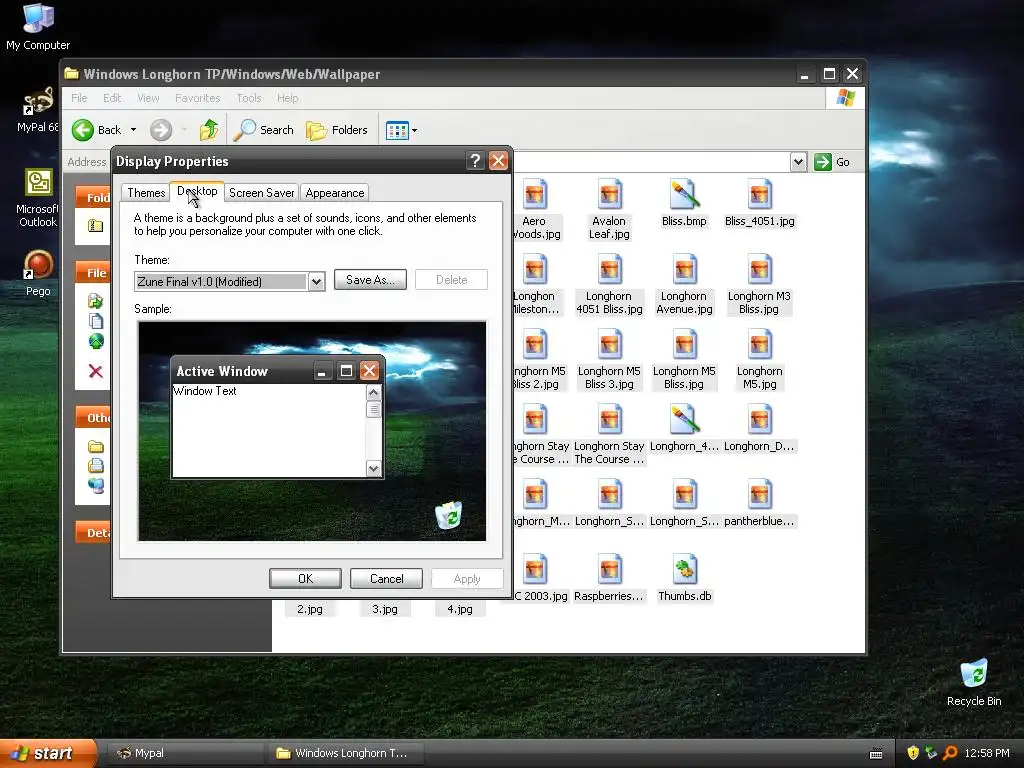Open the Theme combo box

229,281
